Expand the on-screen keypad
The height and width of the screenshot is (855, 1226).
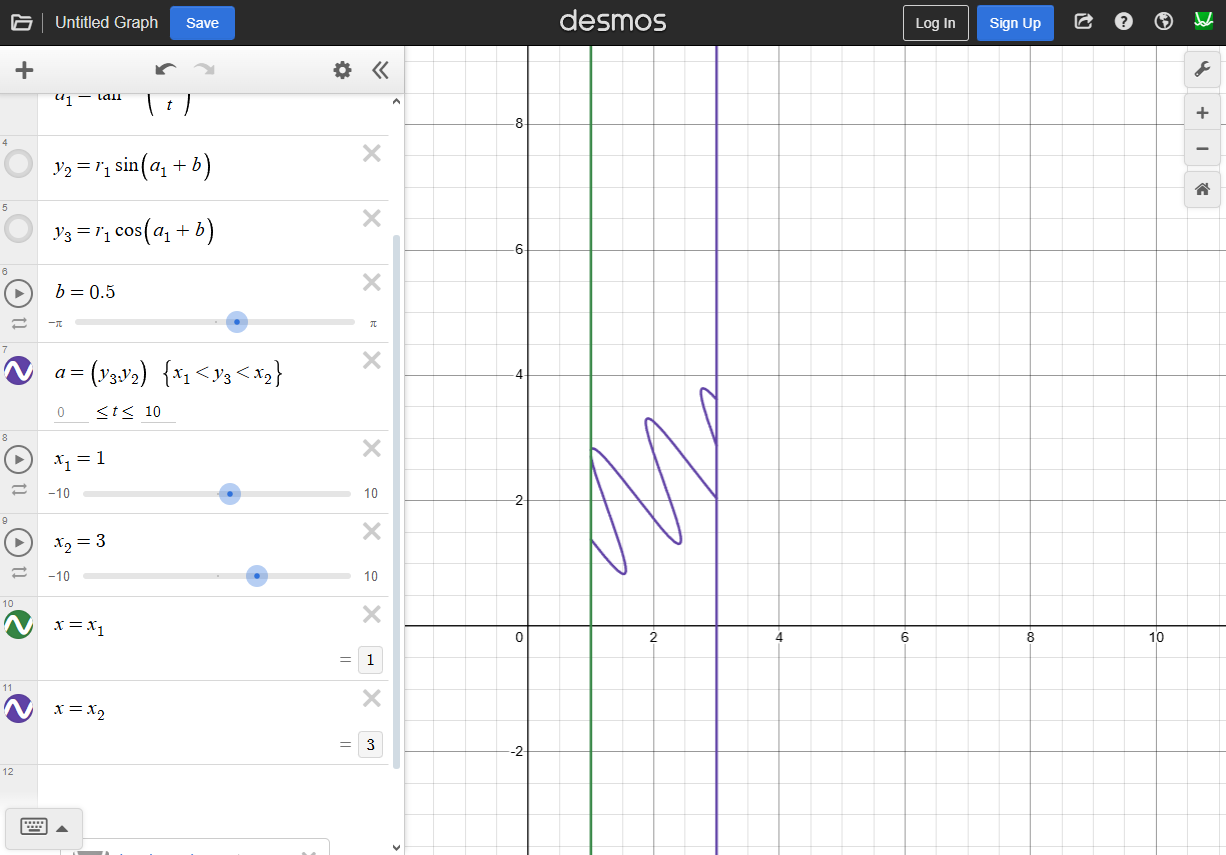44,828
